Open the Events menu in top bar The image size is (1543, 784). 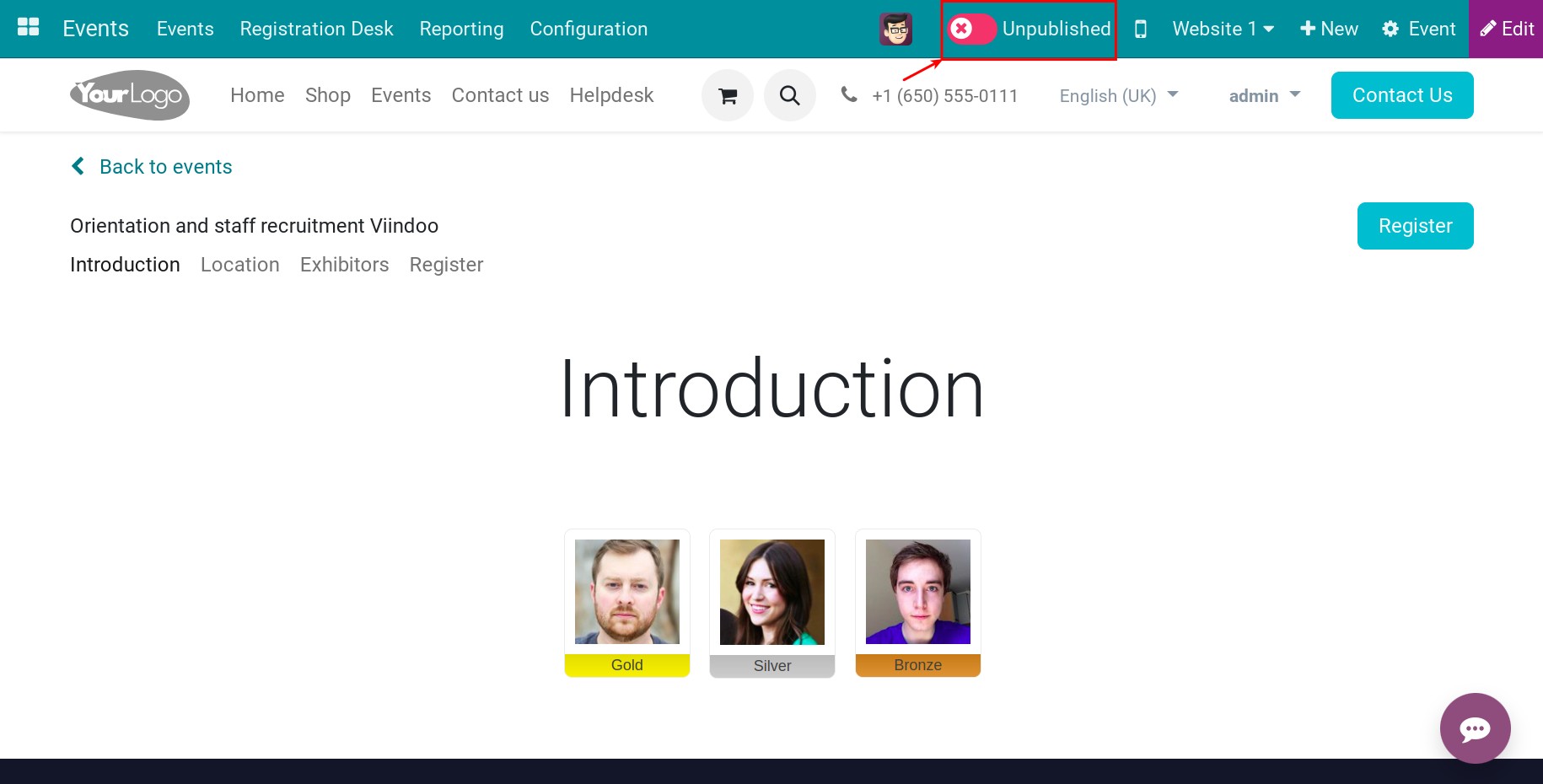pyautogui.click(x=185, y=29)
